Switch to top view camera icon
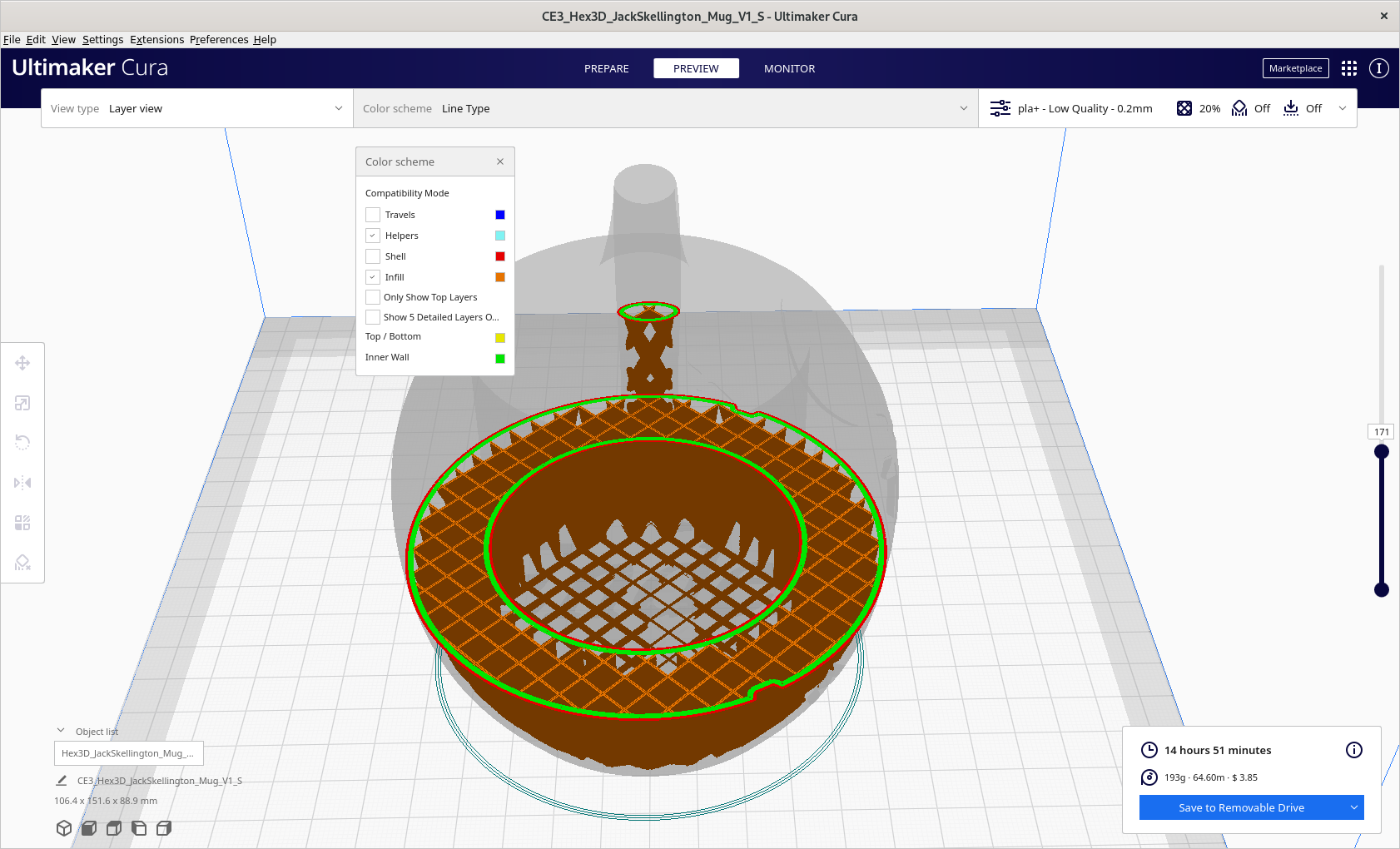This screenshot has height=849, width=1400. [114, 828]
